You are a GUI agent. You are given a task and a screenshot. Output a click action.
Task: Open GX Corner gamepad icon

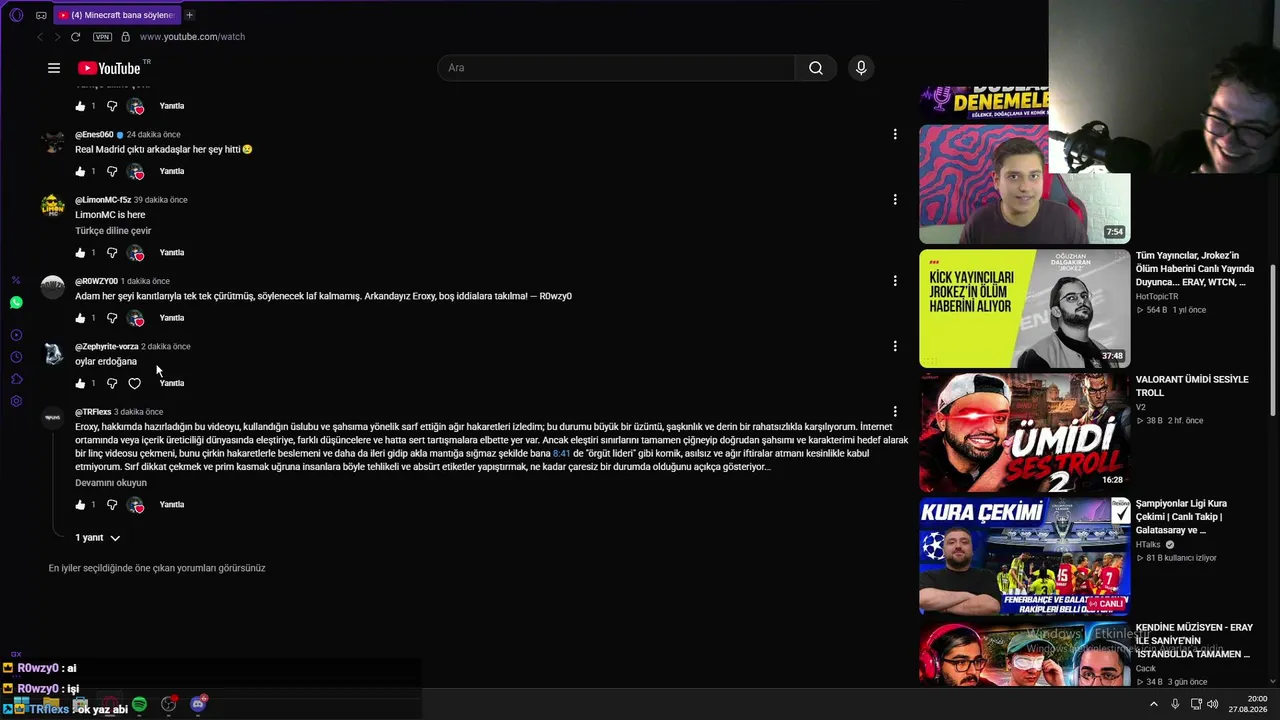click(x=41, y=15)
